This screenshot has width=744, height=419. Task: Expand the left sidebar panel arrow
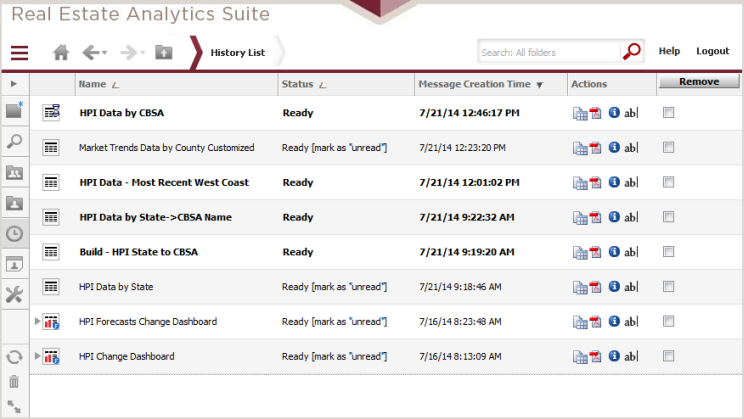click(14, 84)
